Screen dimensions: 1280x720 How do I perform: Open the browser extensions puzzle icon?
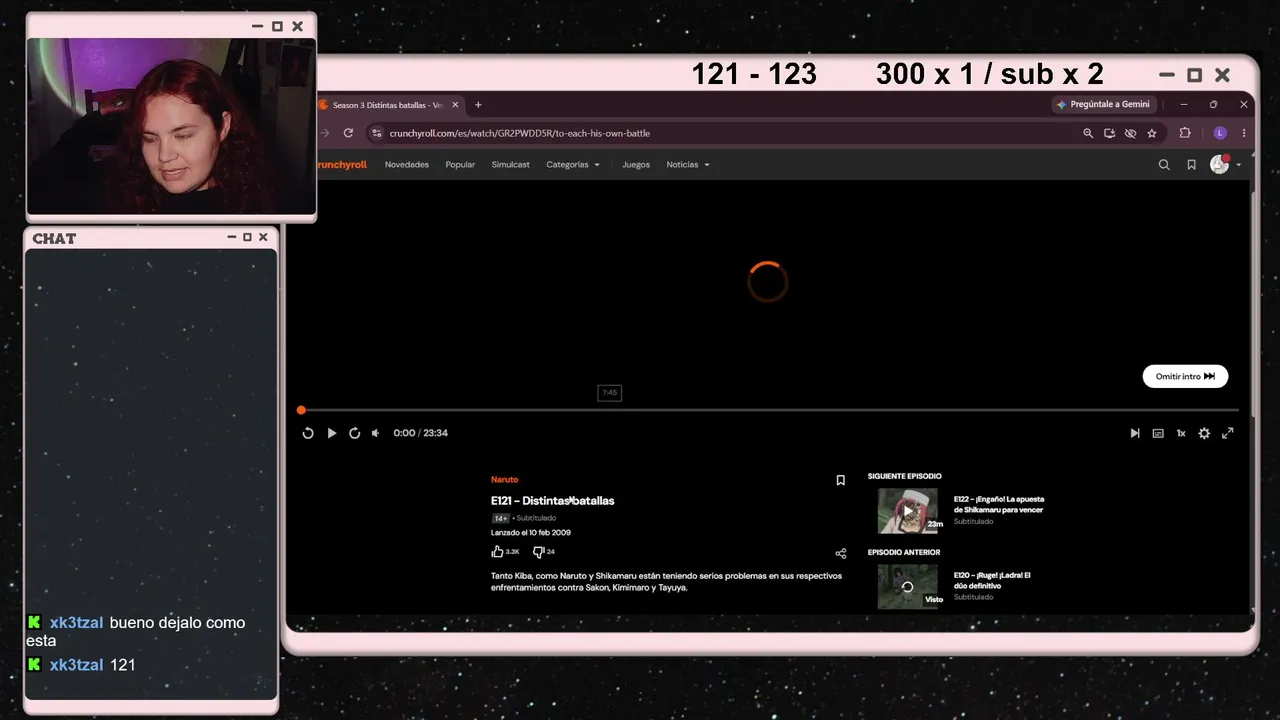coord(1185,133)
